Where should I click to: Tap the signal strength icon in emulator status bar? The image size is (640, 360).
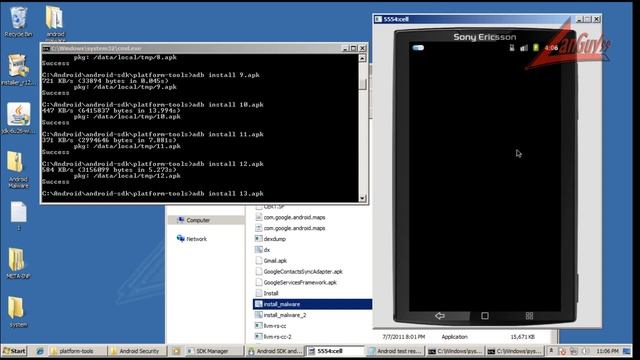pyautogui.click(x=524, y=48)
